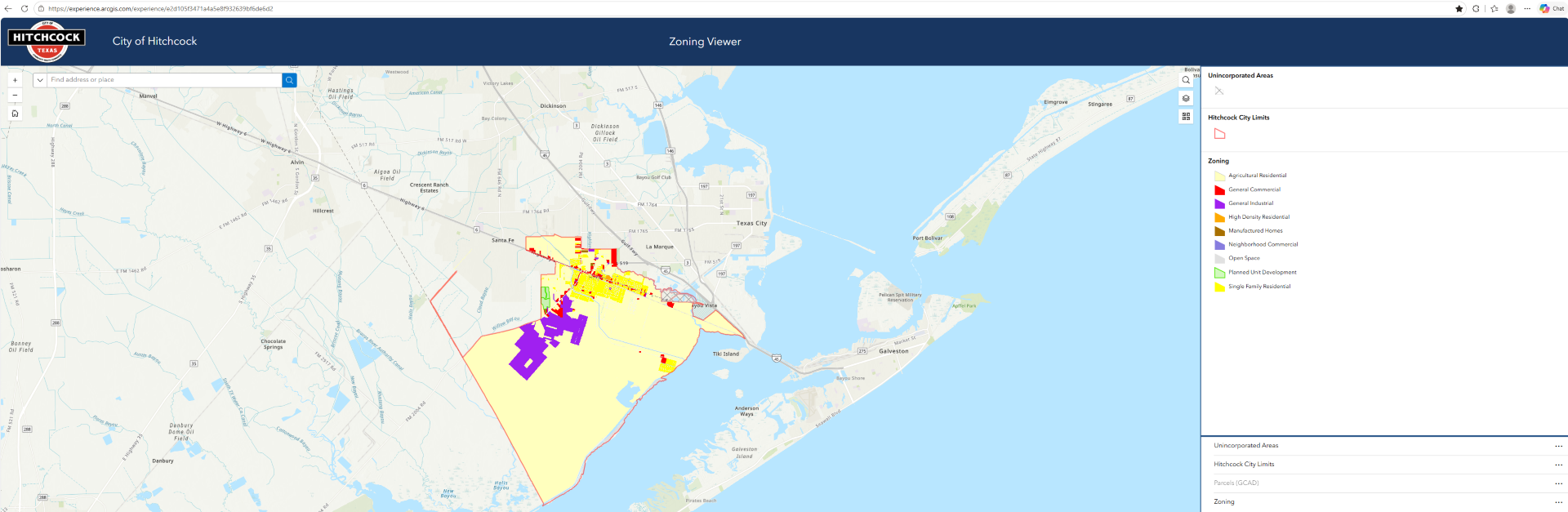1568x512 pixels.
Task: Click the General Commercial red swatch
Action: click(1219, 189)
